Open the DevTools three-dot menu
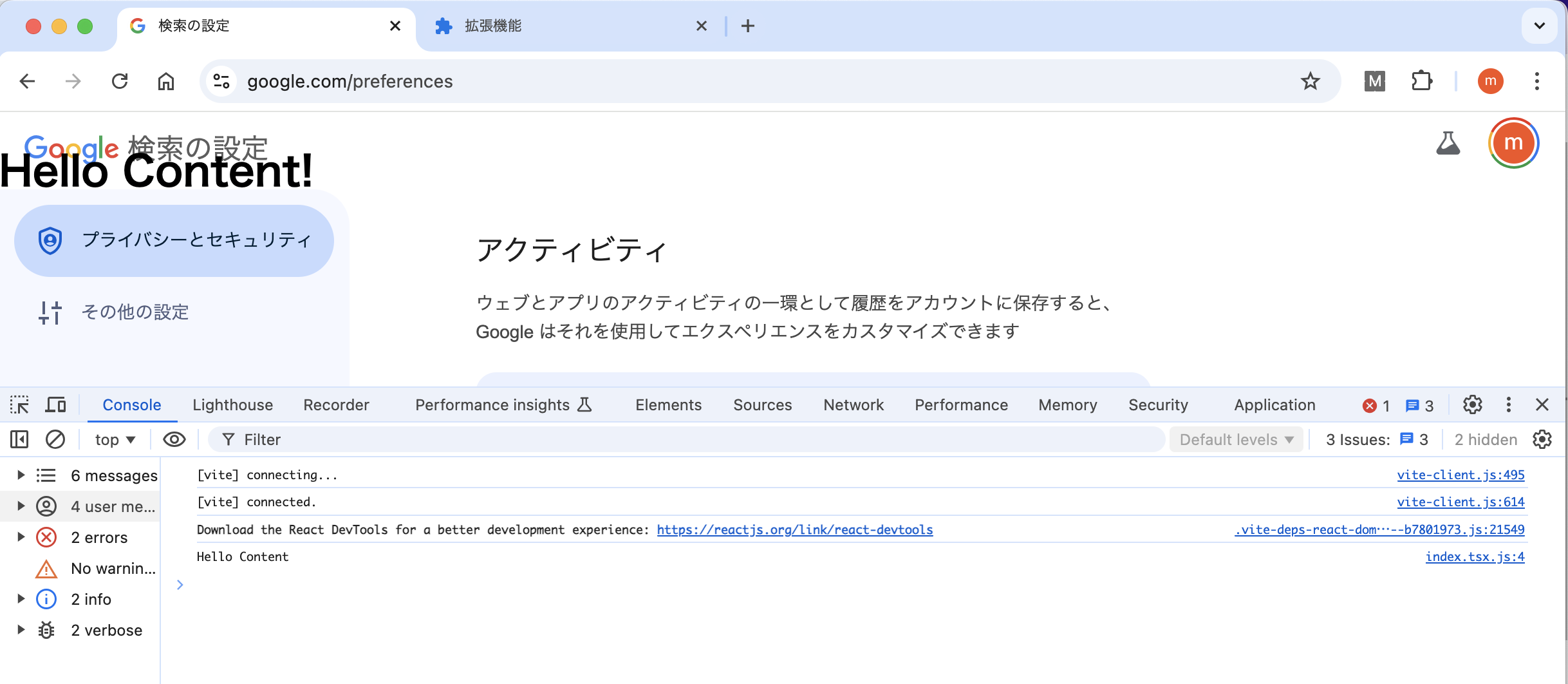 click(1508, 405)
